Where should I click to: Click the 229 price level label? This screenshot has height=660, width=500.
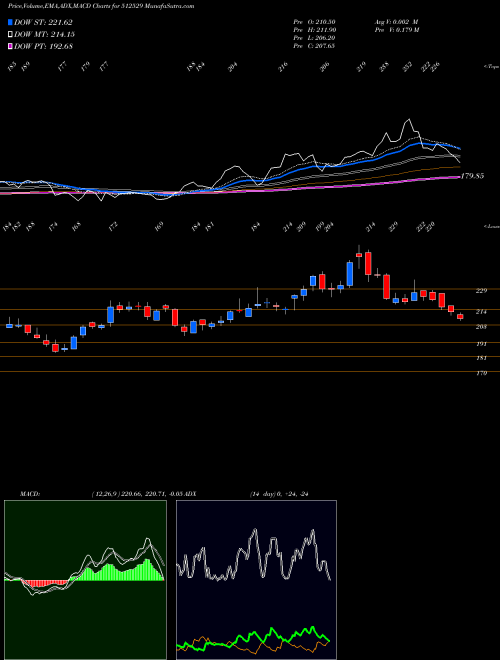tap(482, 291)
